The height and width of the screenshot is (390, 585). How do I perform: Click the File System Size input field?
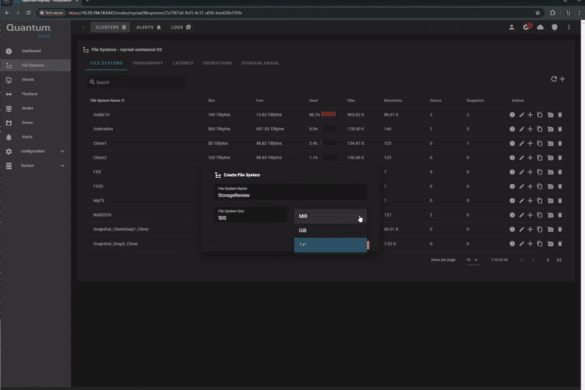pos(250,215)
